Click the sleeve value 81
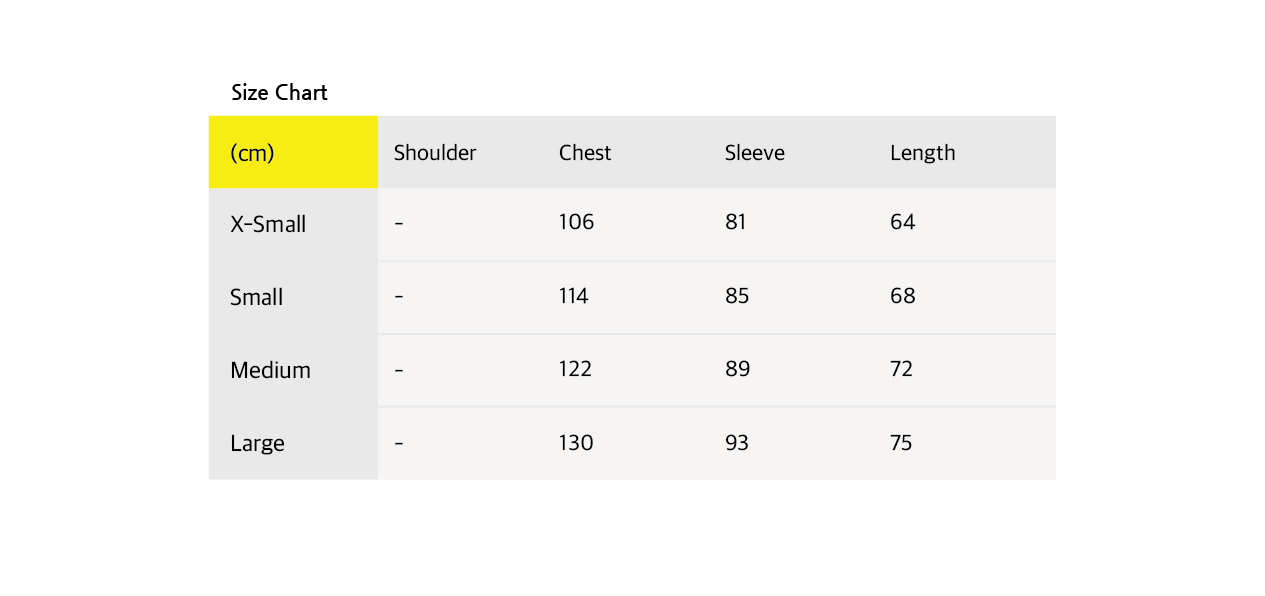Screen dimensions: 1265x596 click(736, 222)
